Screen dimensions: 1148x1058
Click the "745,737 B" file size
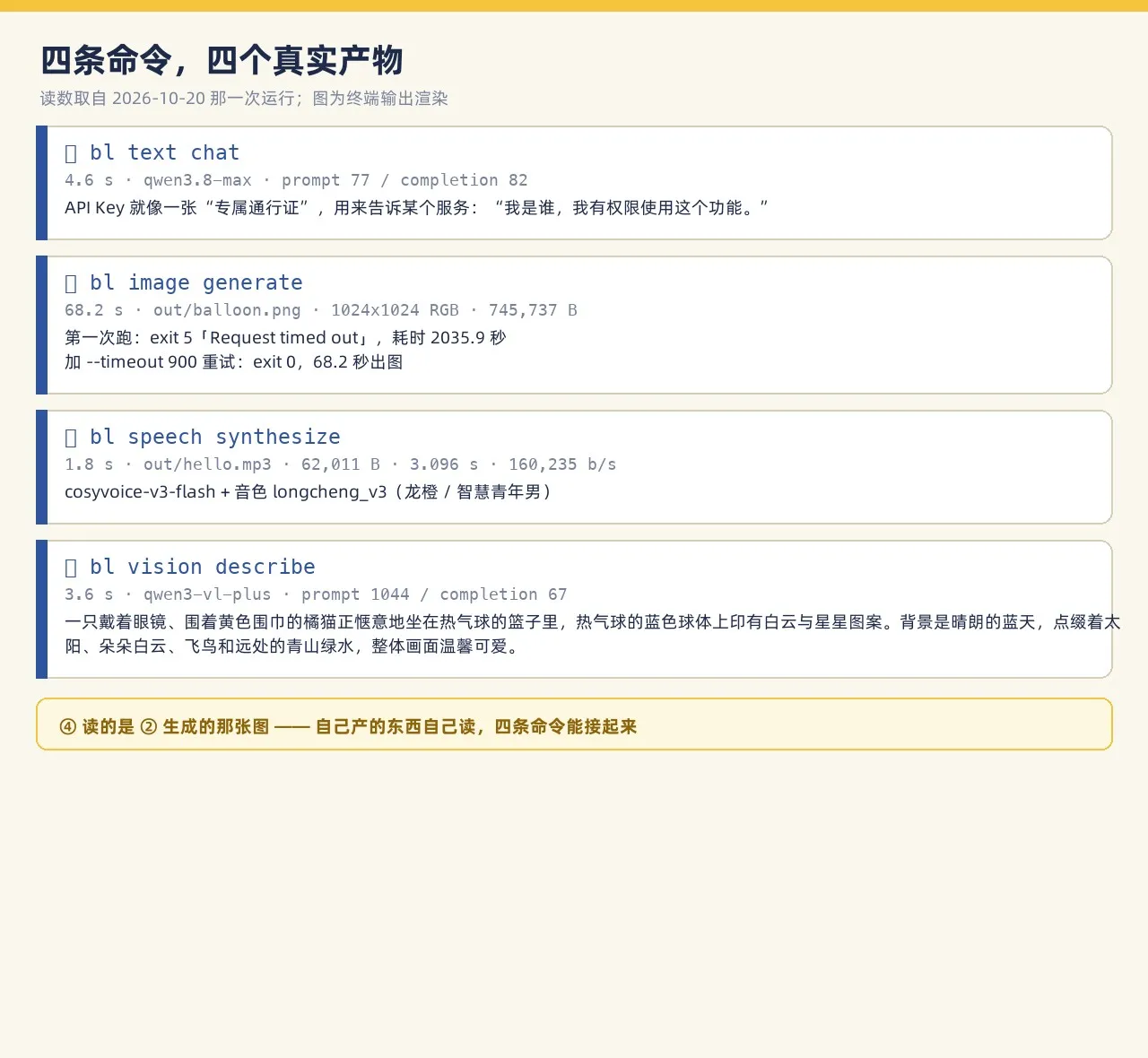coord(533,310)
